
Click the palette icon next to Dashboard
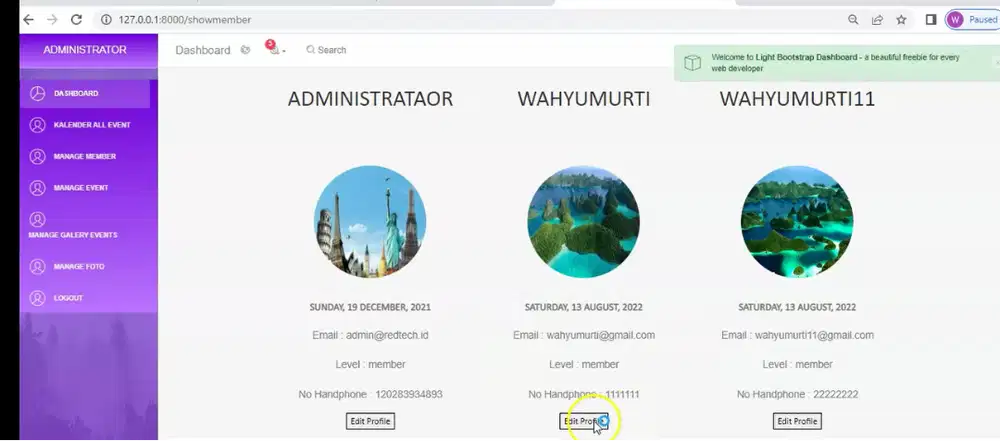[x=245, y=50]
